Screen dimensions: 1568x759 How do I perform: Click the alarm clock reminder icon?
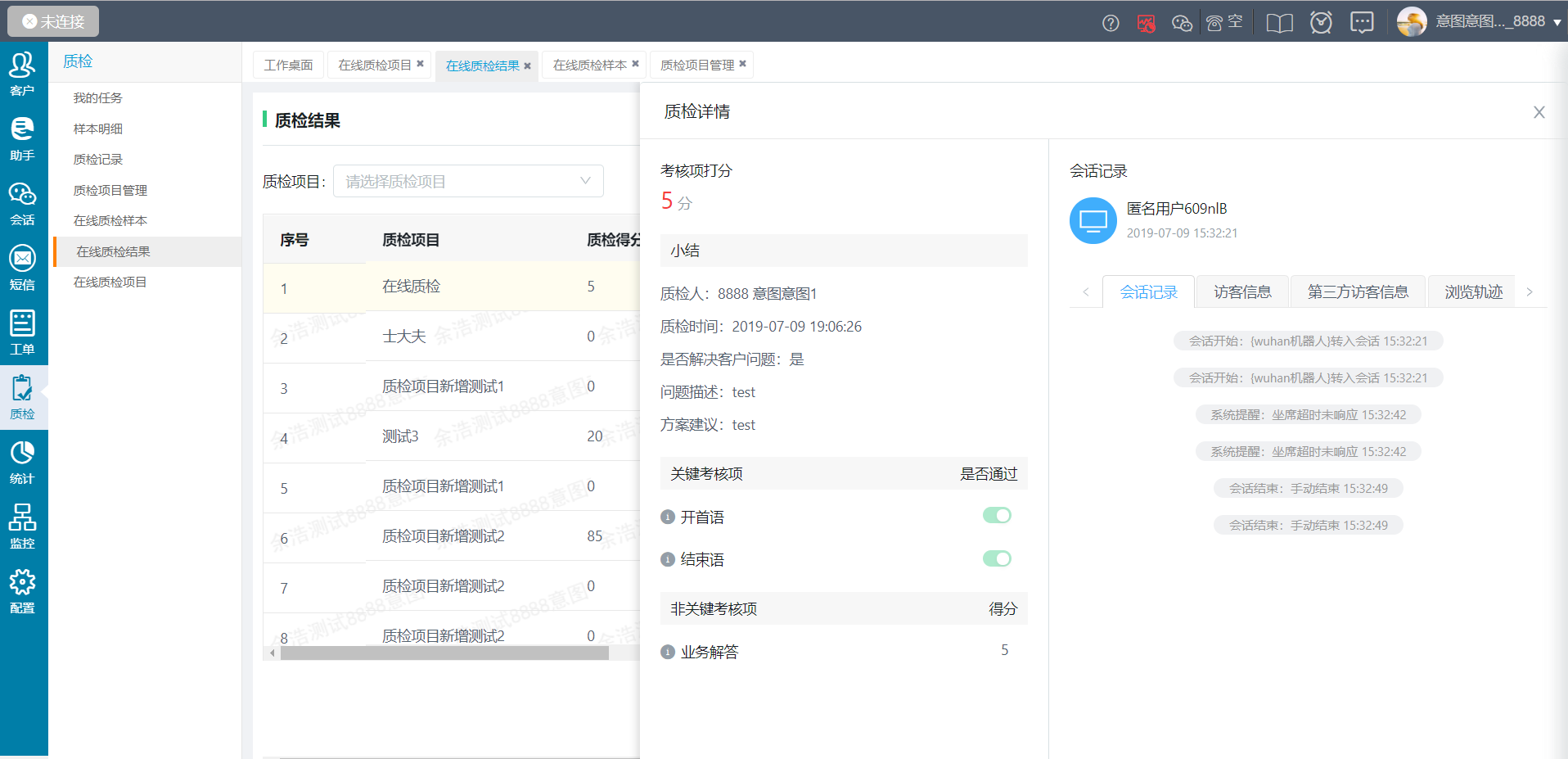[x=1321, y=22]
